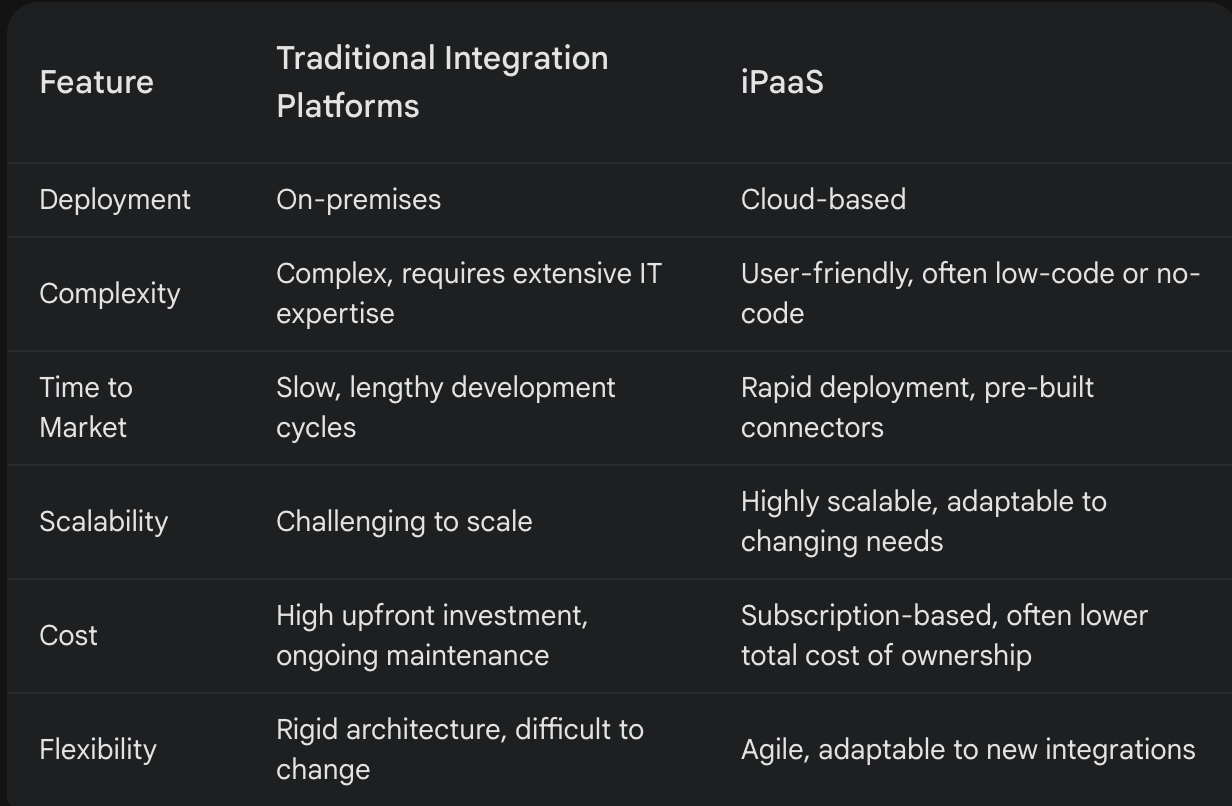This screenshot has width=1232, height=806.
Task: Click the "Scalability" row label
Action: (x=103, y=521)
